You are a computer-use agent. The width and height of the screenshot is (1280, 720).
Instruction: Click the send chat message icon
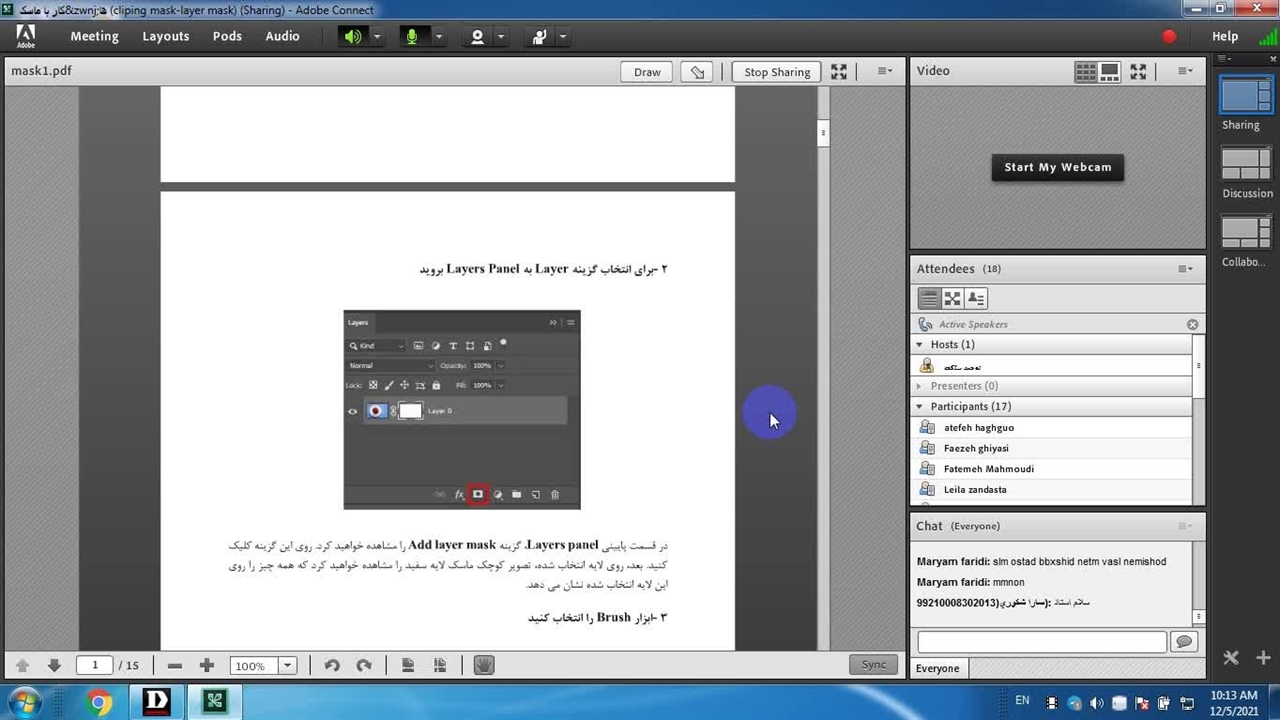[x=1184, y=641]
